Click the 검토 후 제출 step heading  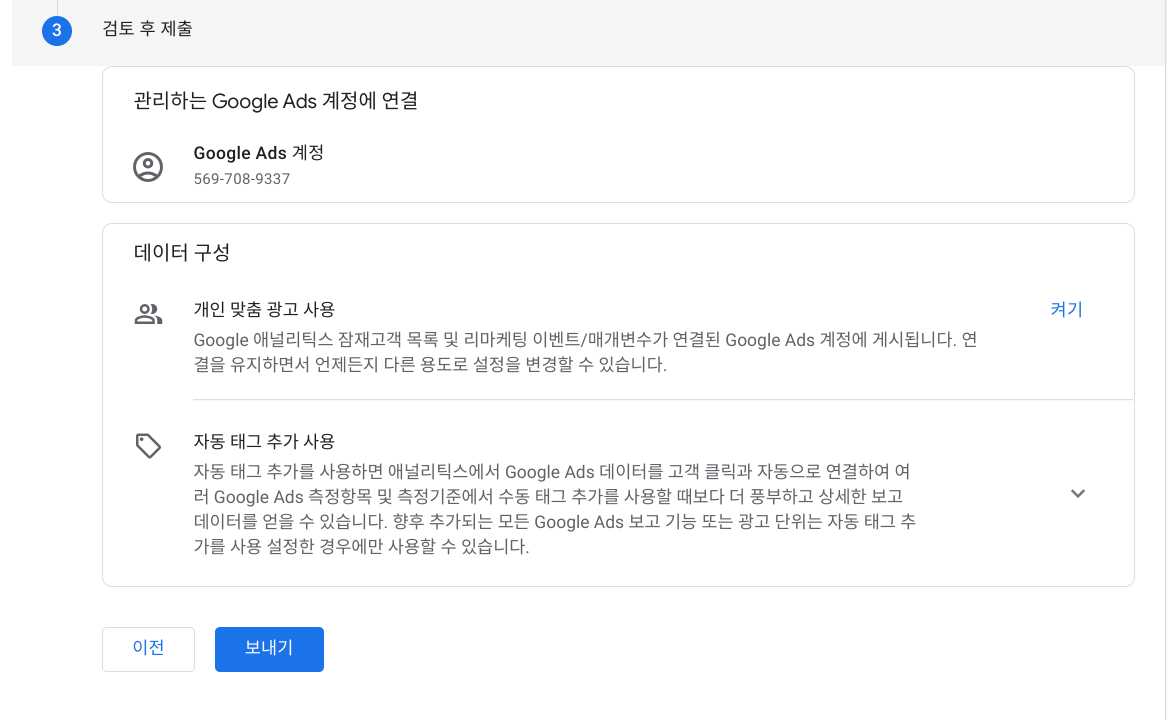click(x=147, y=29)
